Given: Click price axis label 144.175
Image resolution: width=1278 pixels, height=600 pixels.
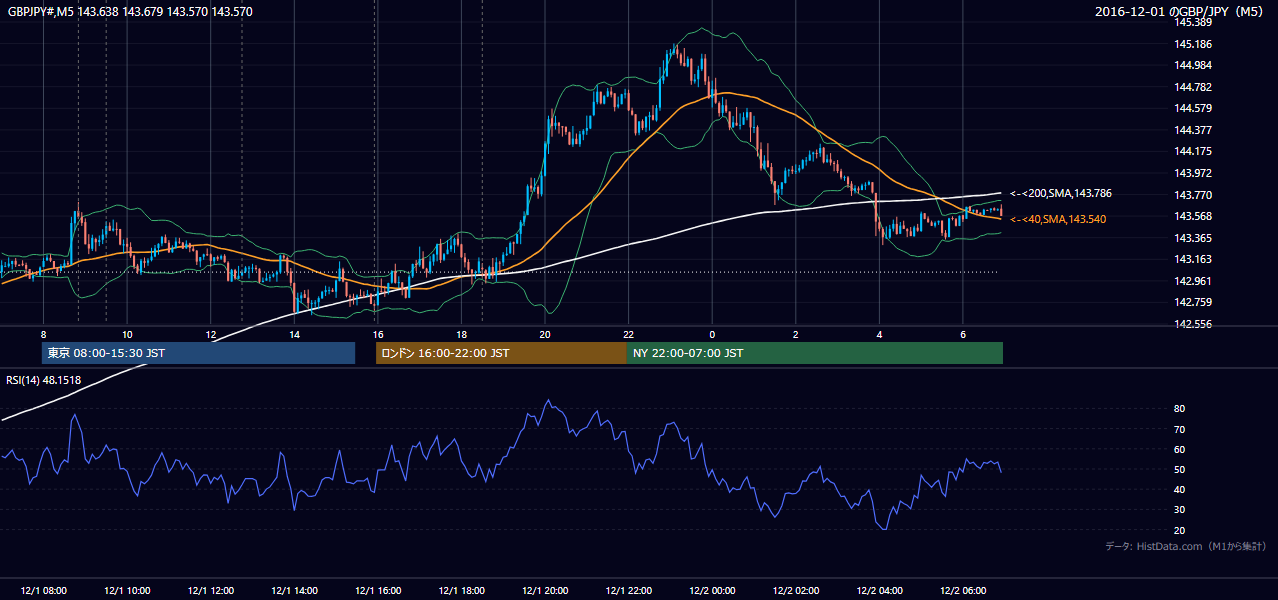Looking at the screenshot, I should [x=1192, y=152].
